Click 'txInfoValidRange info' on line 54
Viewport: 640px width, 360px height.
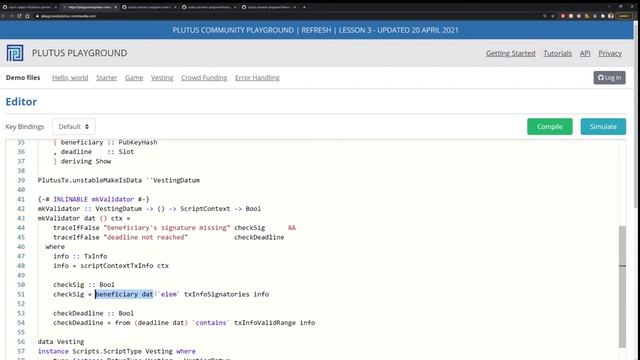pyautogui.click(x=274, y=322)
